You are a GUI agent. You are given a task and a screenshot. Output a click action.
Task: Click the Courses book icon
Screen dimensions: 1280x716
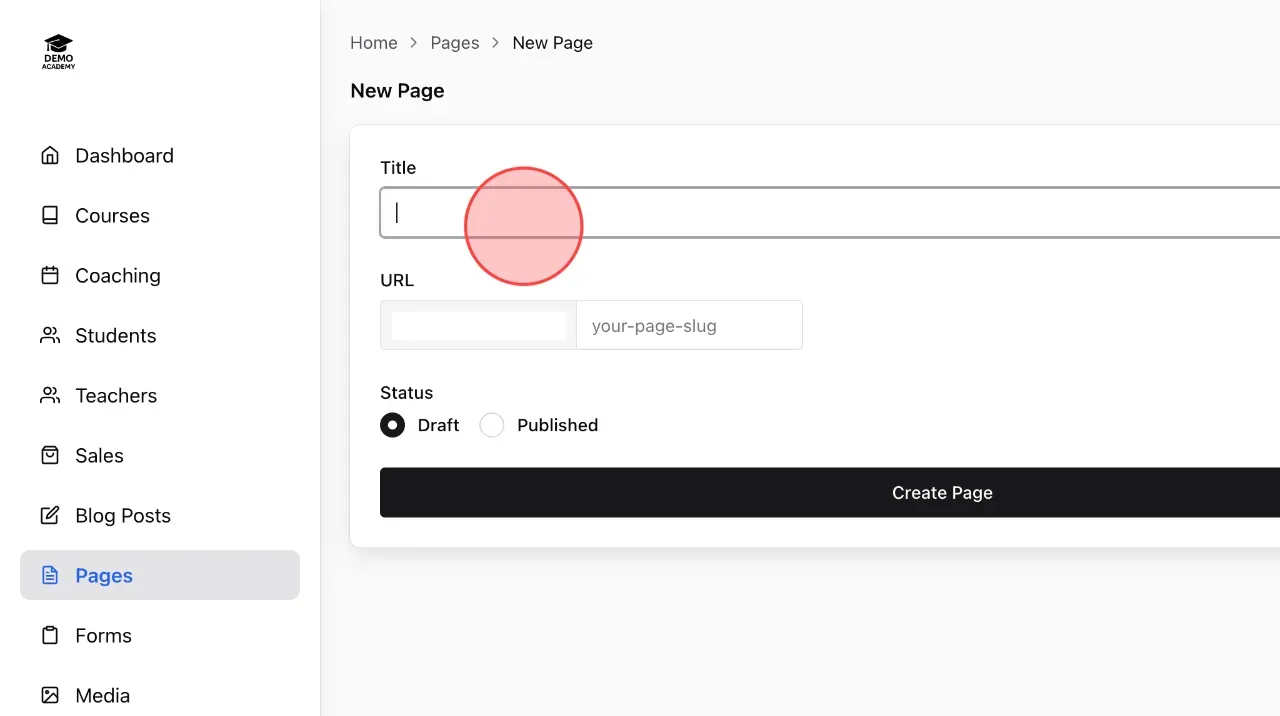pyautogui.click(x=50, y=215)
